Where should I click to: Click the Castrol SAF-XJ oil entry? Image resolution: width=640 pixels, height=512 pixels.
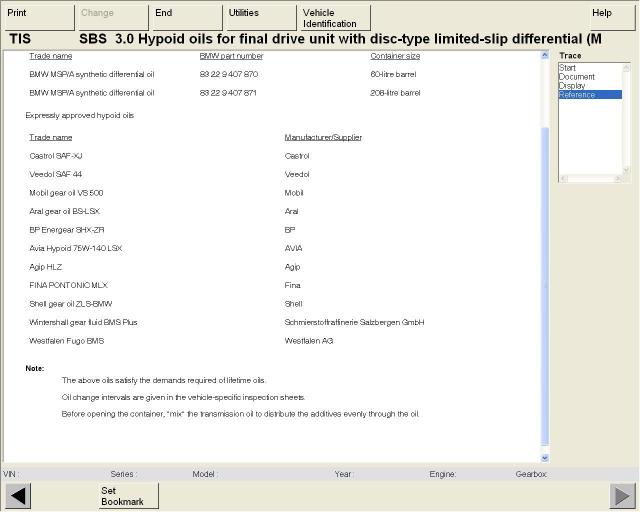click(56, 156)
